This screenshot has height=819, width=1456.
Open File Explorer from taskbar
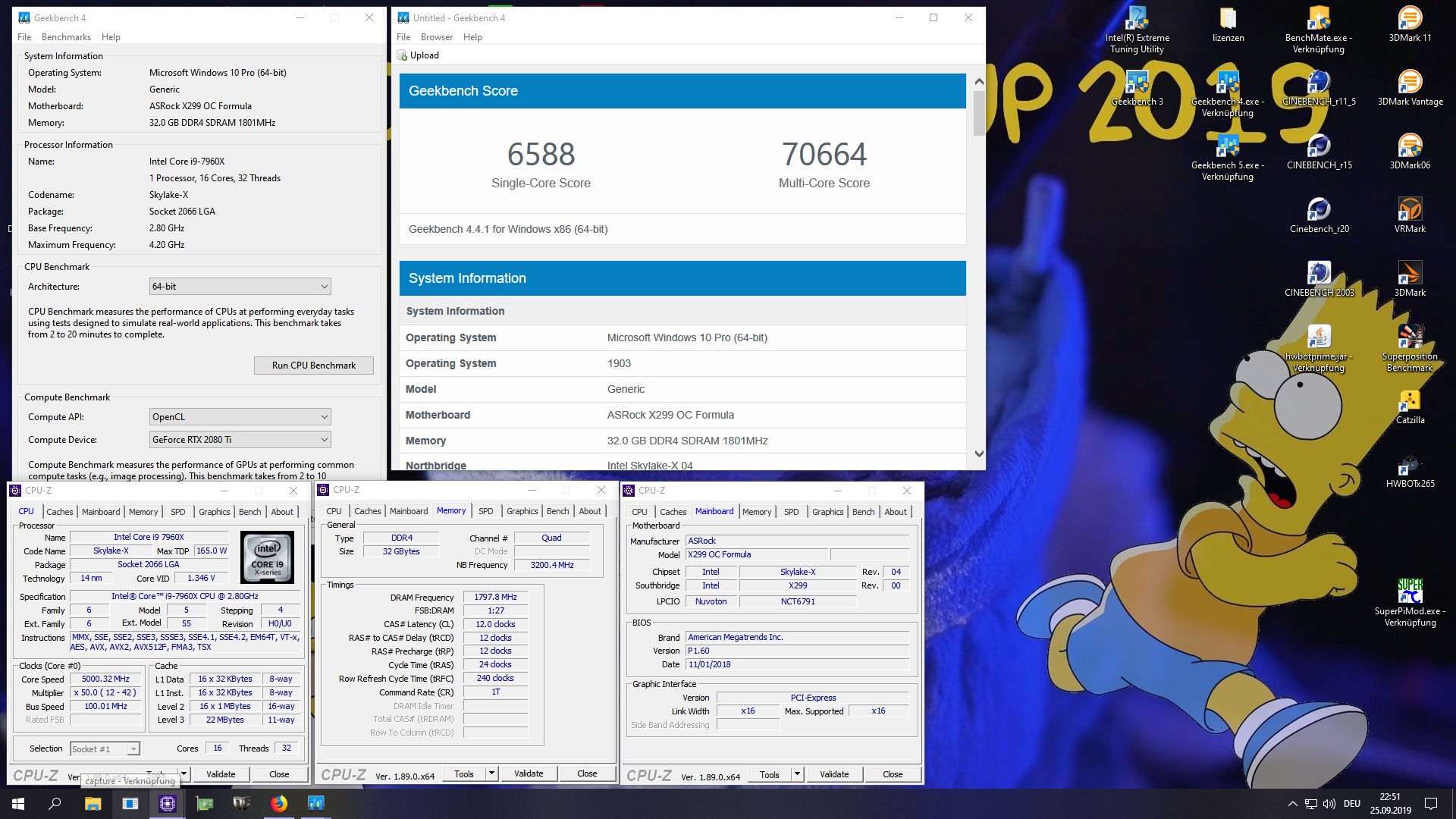click(x=93, y=803)
